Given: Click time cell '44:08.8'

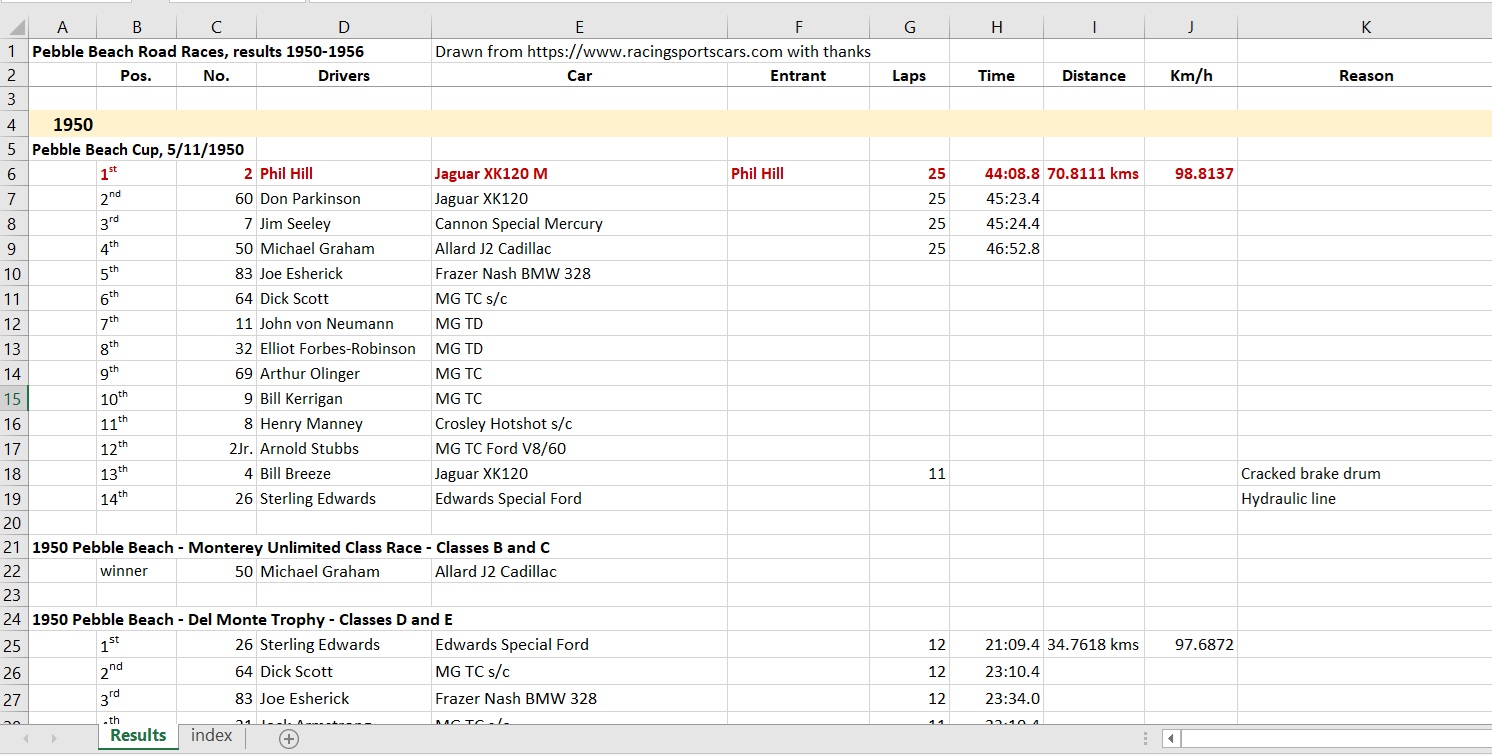Looking at the screenshot, I should (x=996, y=173).
